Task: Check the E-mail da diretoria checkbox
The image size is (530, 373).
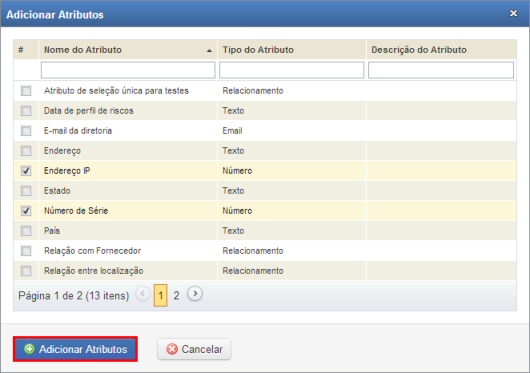Action: (26, 130)
